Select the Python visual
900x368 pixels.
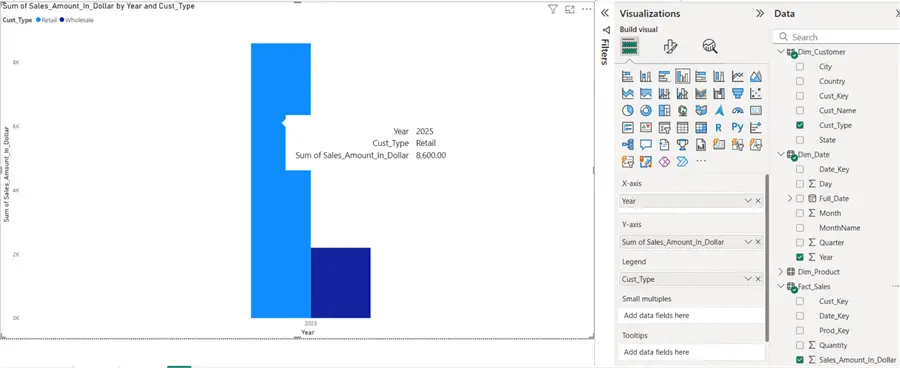tap(738, 127)
